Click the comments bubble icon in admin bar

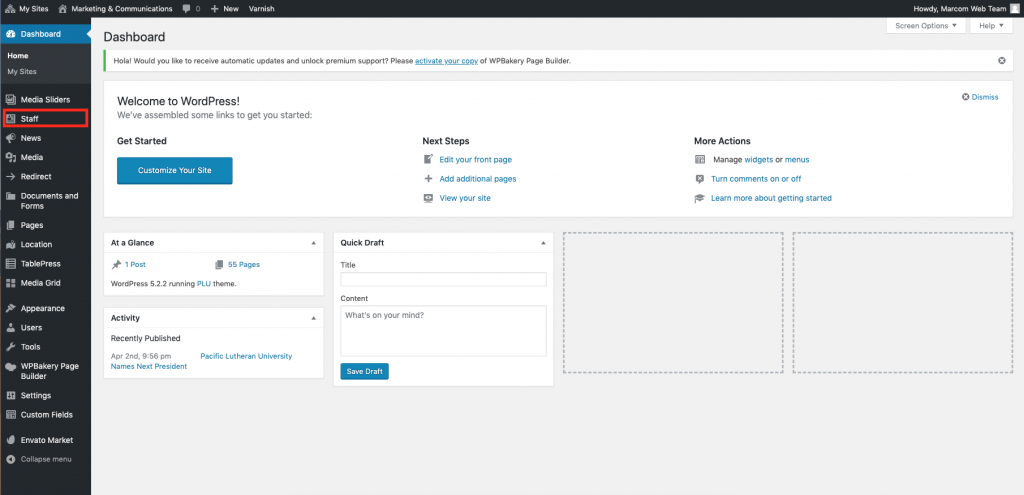tap(186, 8)
